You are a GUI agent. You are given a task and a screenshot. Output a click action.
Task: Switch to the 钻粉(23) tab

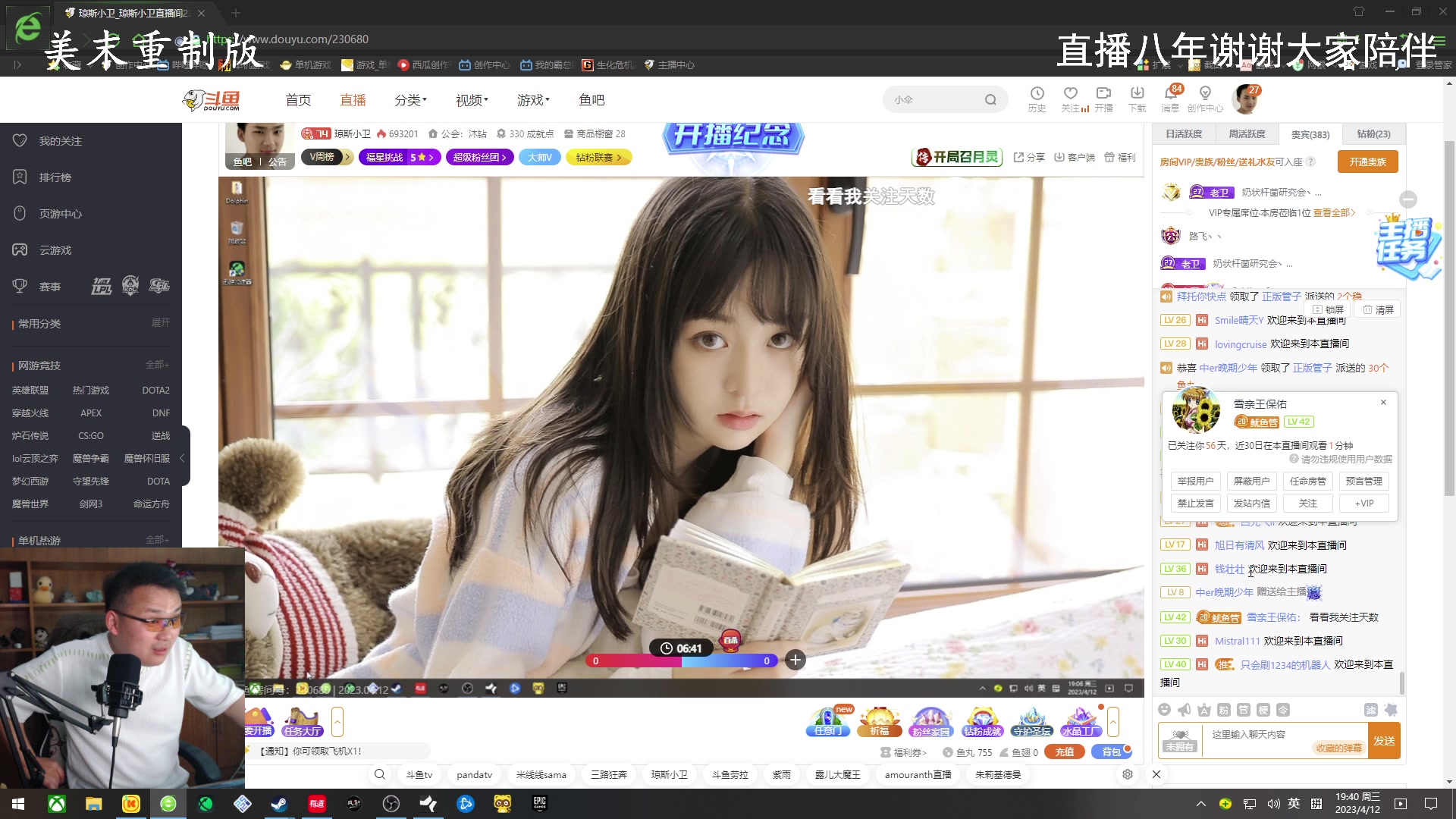click(x=1373, y=133)
